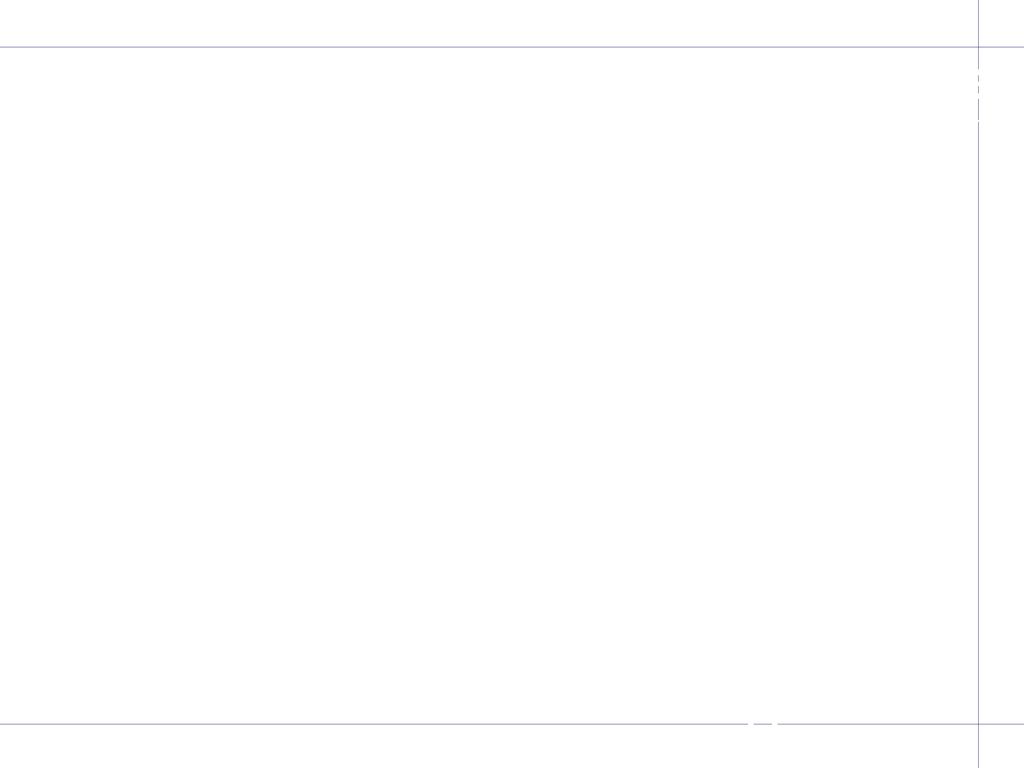Click the right end of the top horizontal line
The height and width of the screenshot is (768, 1024).
1021,47
